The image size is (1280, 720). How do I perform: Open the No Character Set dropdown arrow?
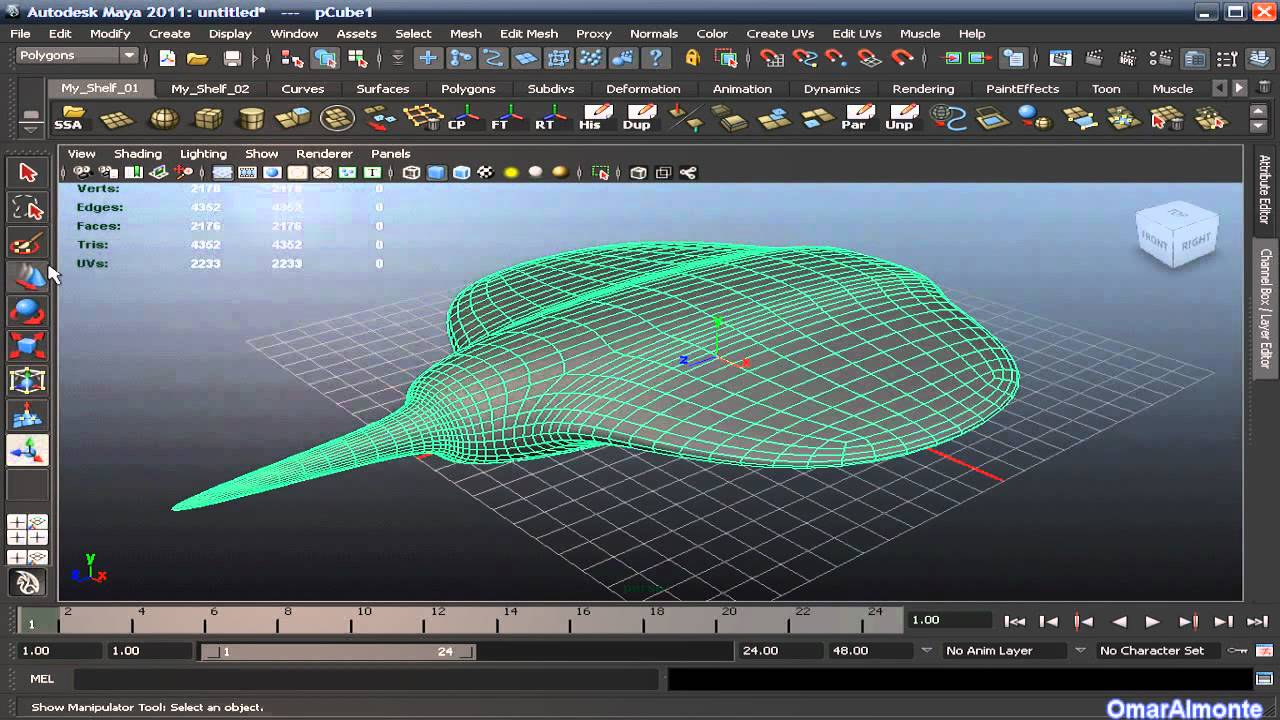pos(1080,650)
